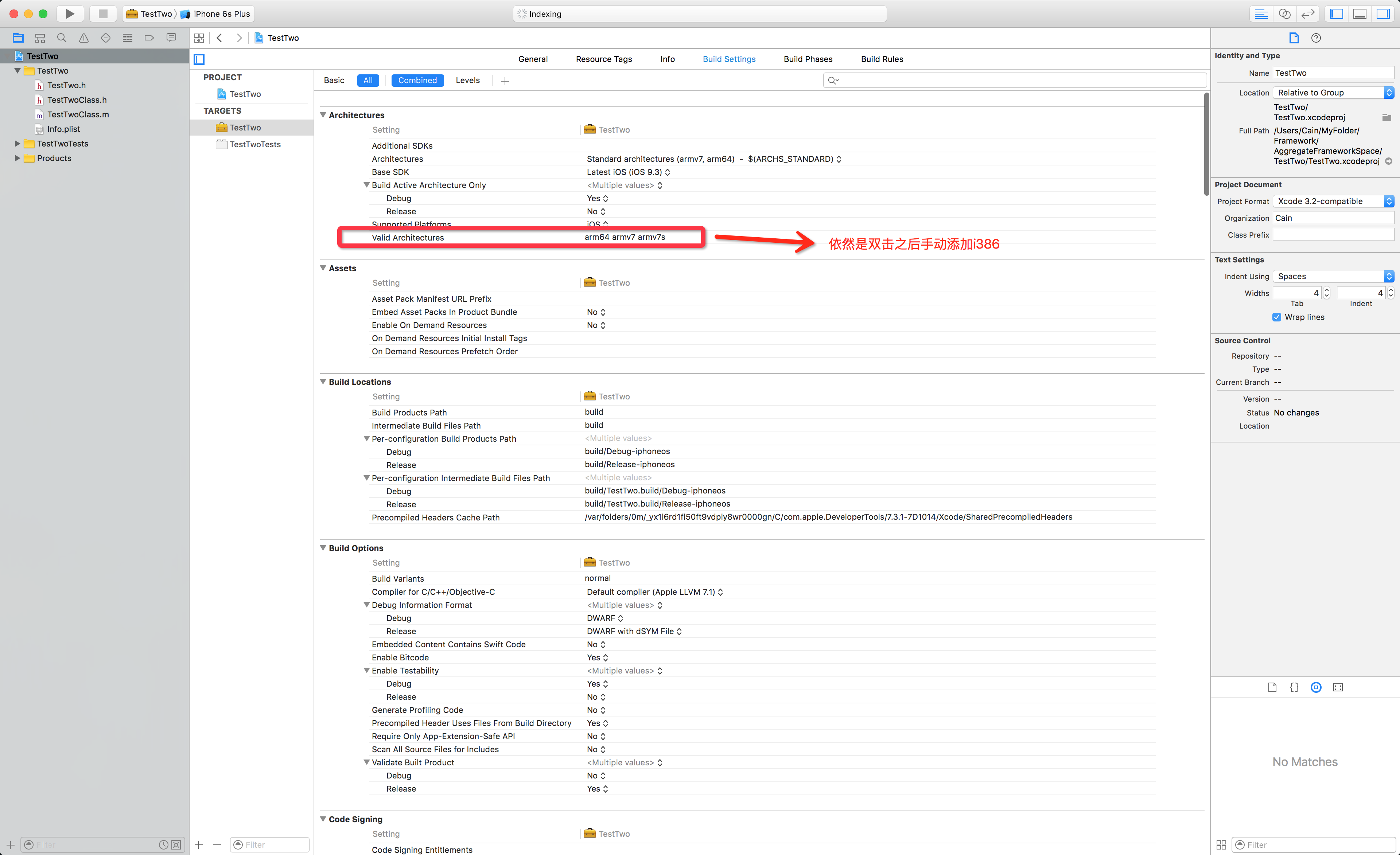Switch to Levels view
Viewport: 1400px width, 855px height.
467,80
